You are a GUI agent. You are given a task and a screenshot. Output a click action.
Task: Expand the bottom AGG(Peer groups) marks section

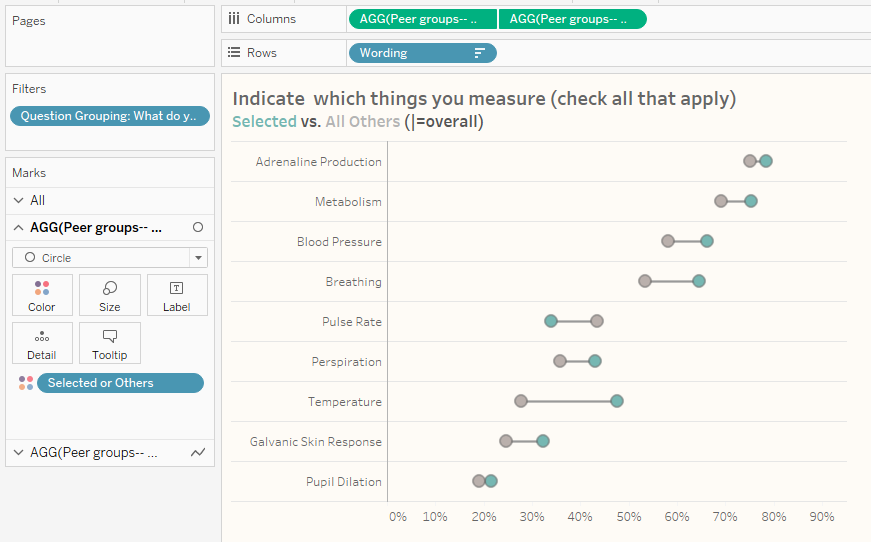pyautogui.click(x=18, y=453)
